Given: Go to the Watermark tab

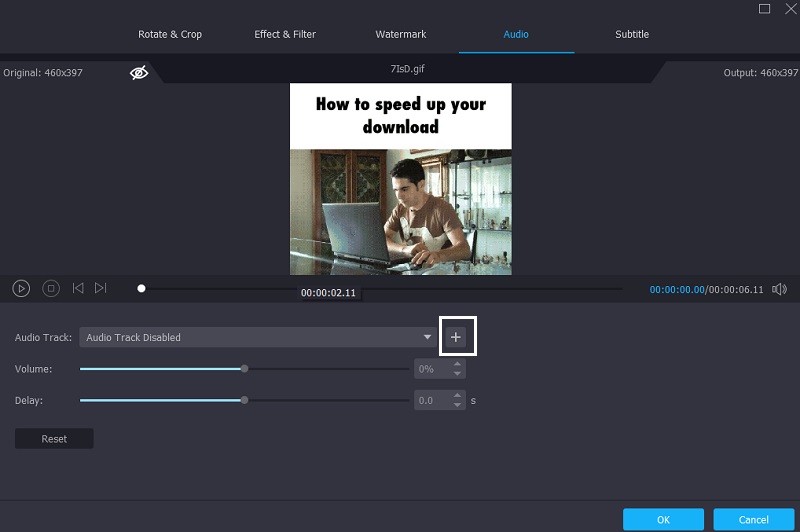Looking at the screenshot, I should point(401,34).
